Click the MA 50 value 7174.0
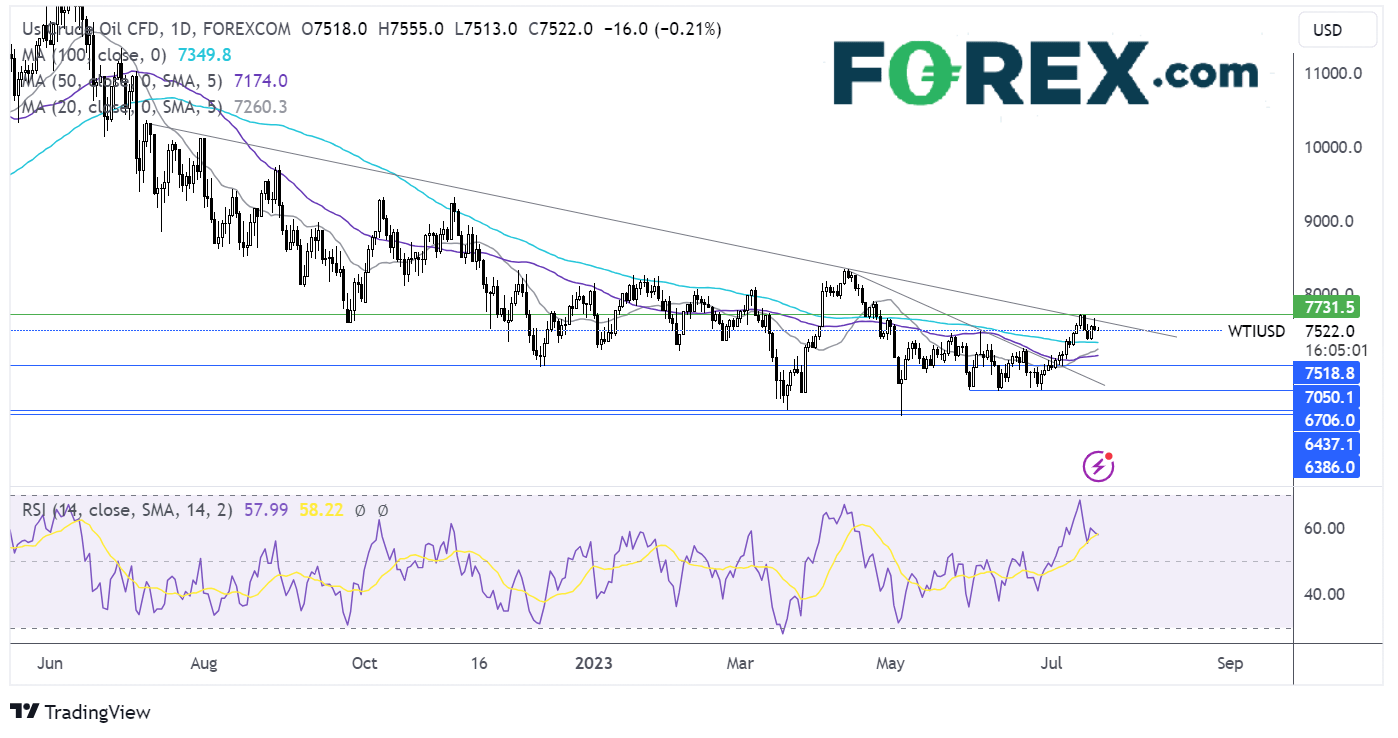This screenshot has height=738, width=1398. (260, 81)
